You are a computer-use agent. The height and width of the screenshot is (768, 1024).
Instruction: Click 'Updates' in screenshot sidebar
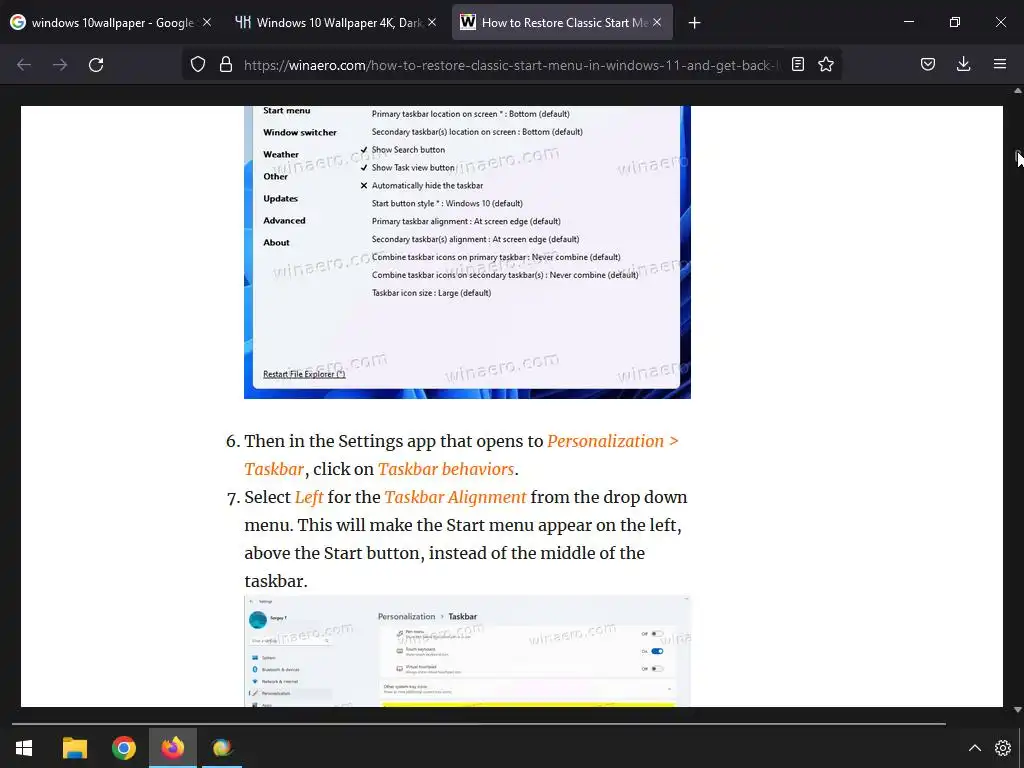(x=280, y=199)
